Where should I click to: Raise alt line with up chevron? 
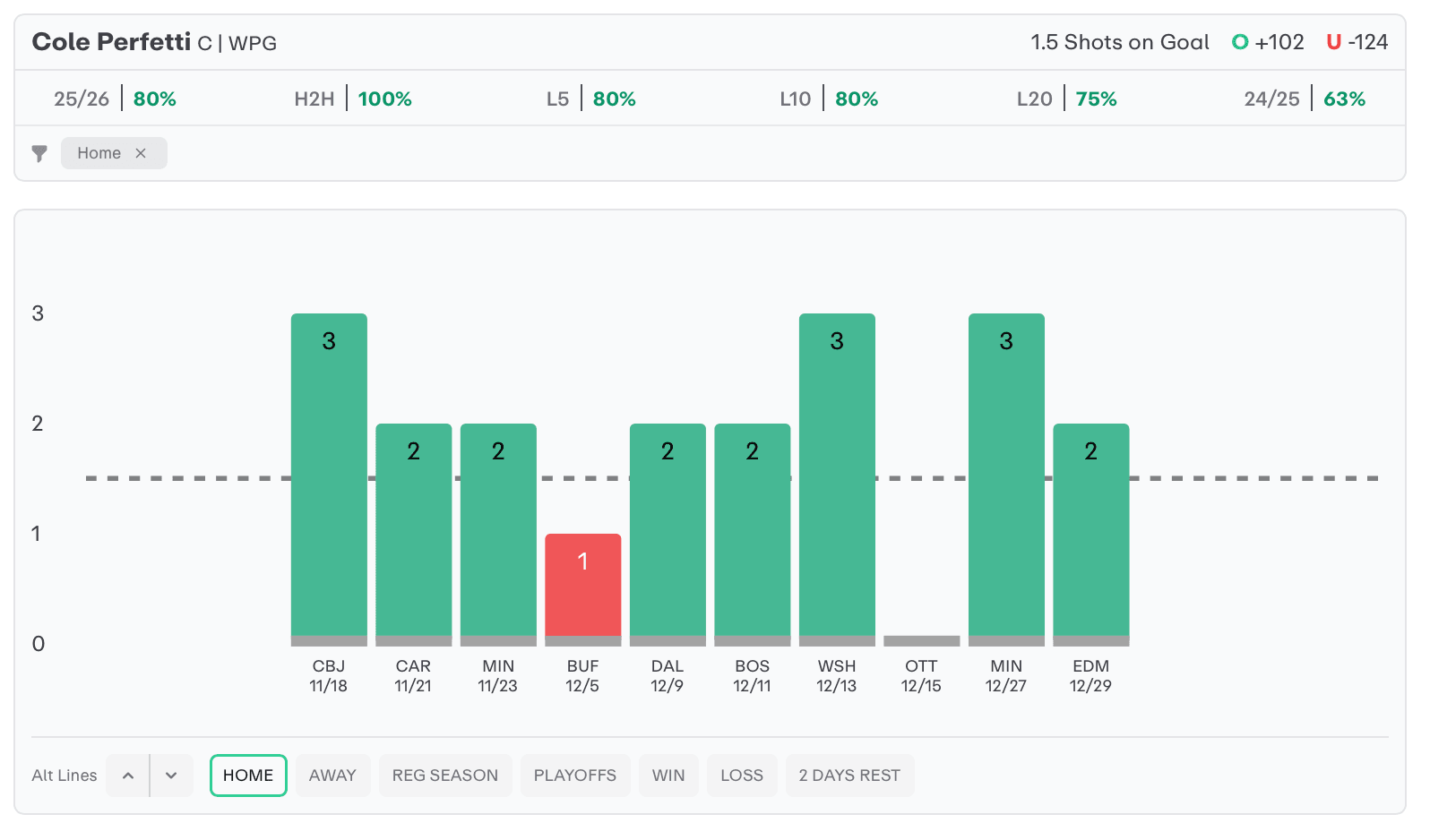click(128, 776)
